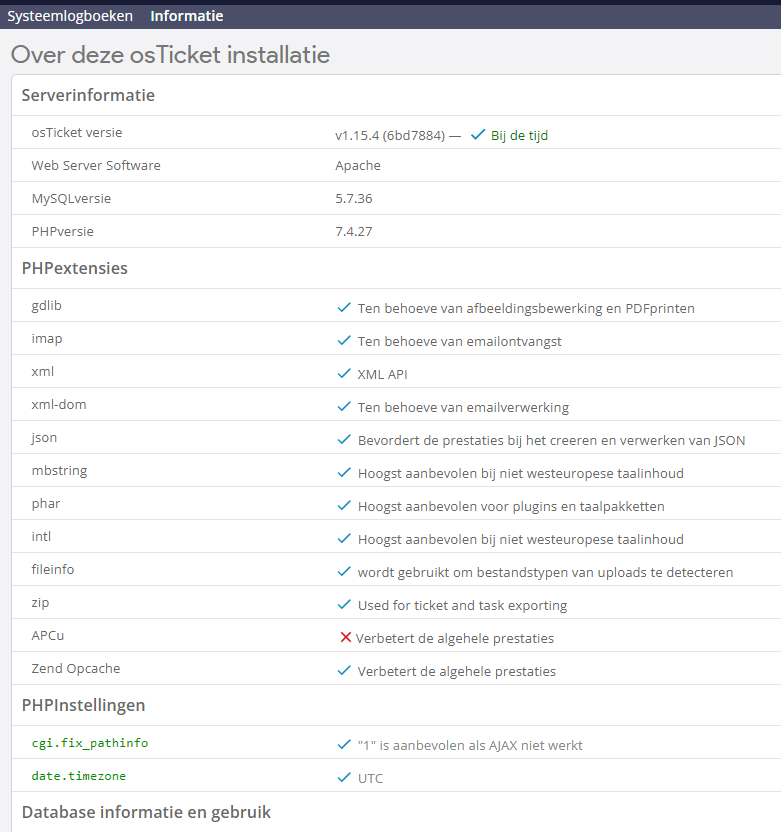Image resolution: width=781 pixels, height=832 pixels.
Task: Click the gdlib row checkmark icon
Action: [x=344, y=308]
